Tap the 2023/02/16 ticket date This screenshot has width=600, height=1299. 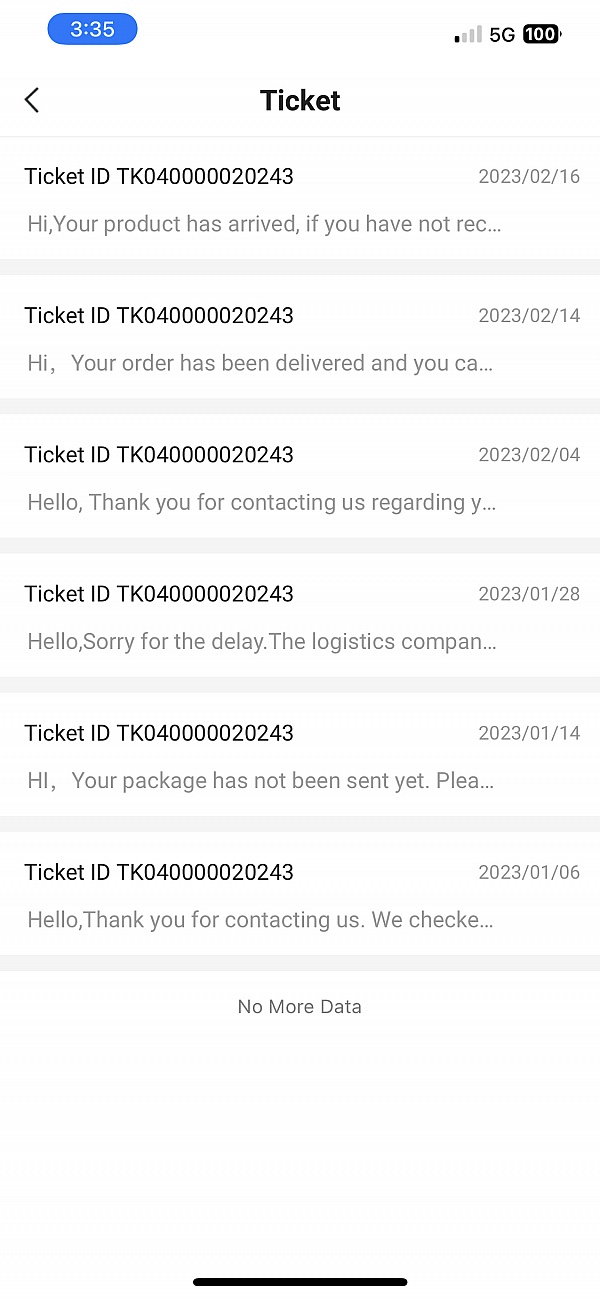(529, 177)
